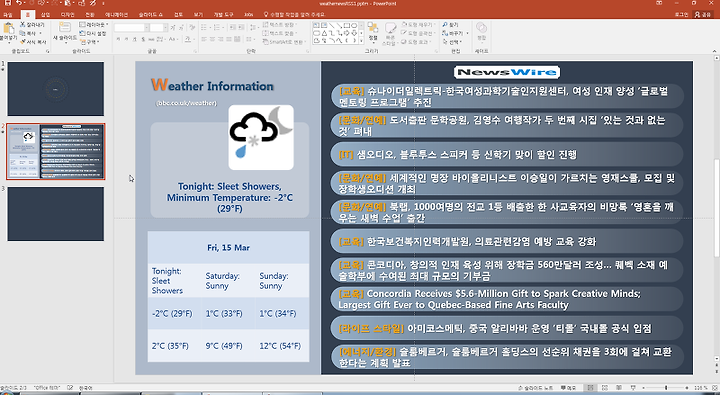Expand Section dropdown (구역)
The width and height of the screenshot is (720, 395).
89,42
